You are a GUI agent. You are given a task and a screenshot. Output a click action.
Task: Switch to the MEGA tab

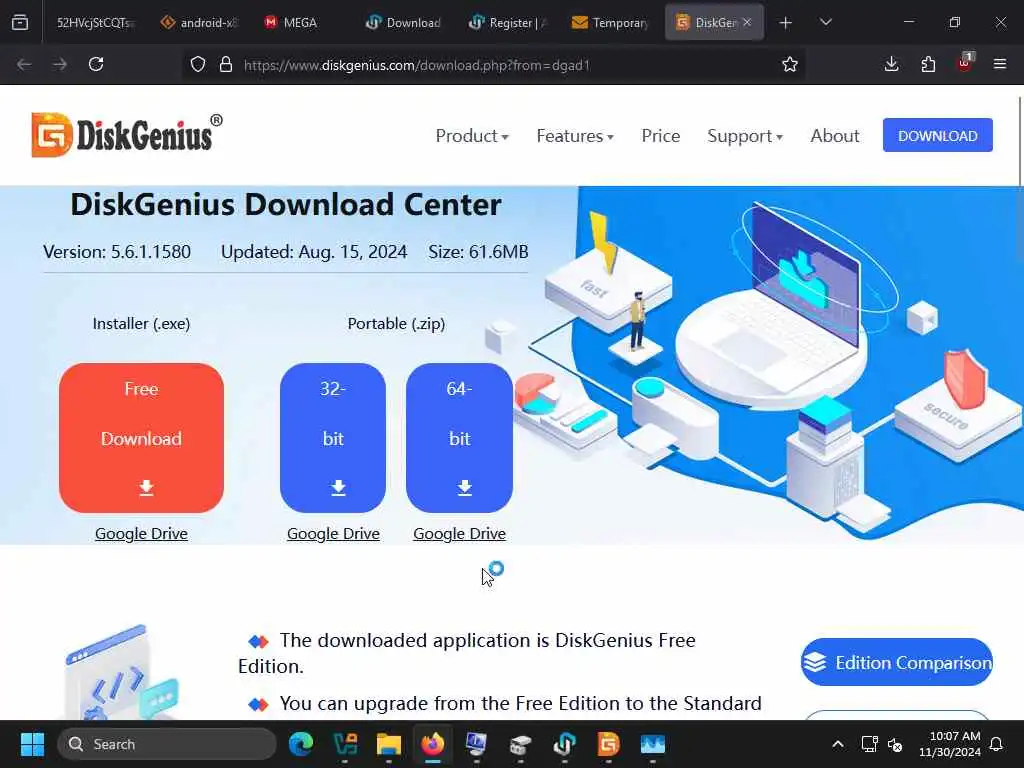point(300,23)
